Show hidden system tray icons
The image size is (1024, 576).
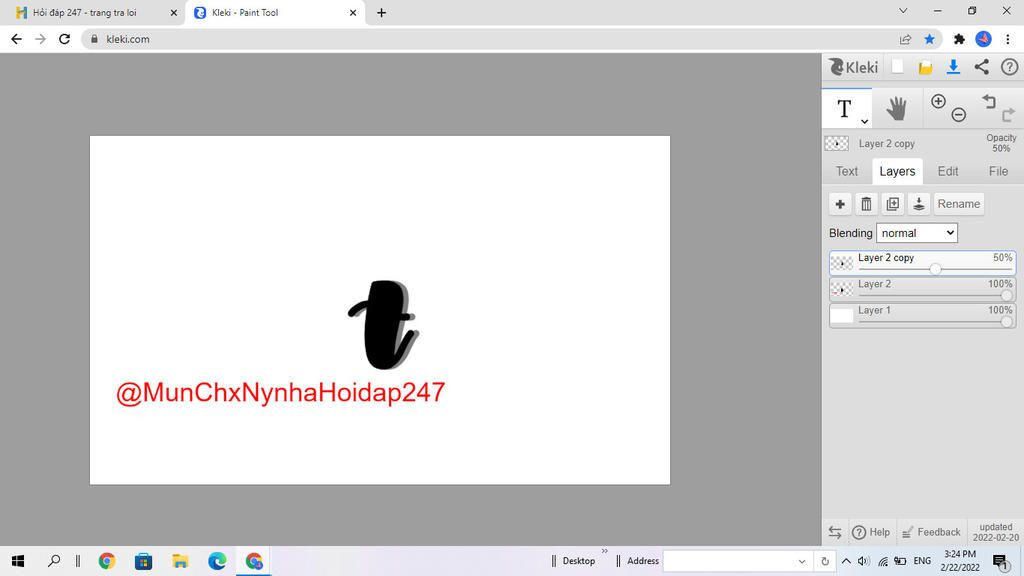click(846, 561)
